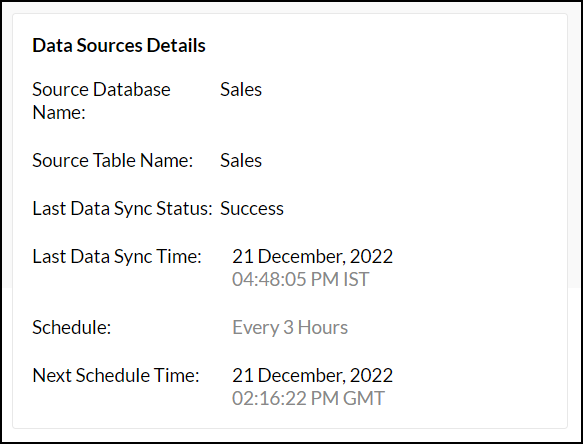Image resolution: width=583 pixels, height=444 pixels.
Task: Select the Source Database Name label
Action: click(x=101, y=101)
